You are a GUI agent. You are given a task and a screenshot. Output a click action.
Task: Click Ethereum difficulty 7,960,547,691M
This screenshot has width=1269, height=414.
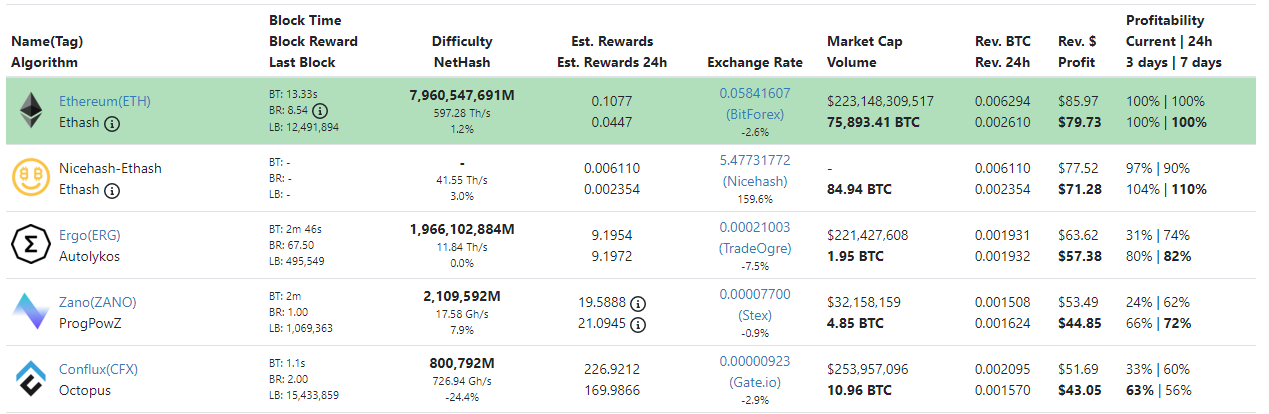(x=462, y=95)
